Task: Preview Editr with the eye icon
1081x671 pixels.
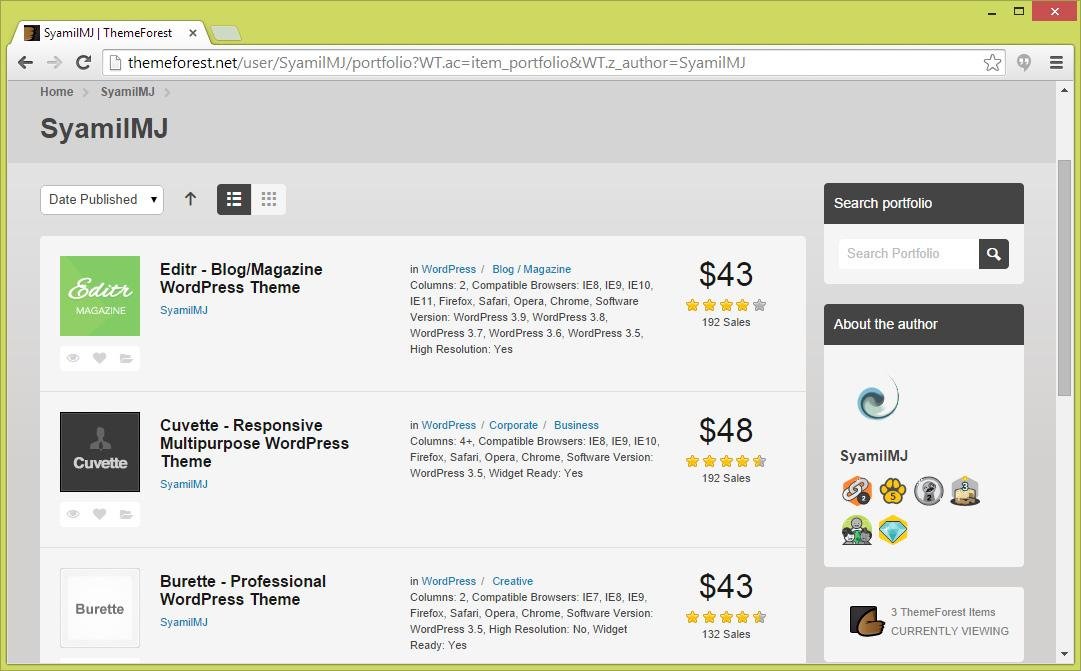Action: pyautogui.click(x=73, y=358)
